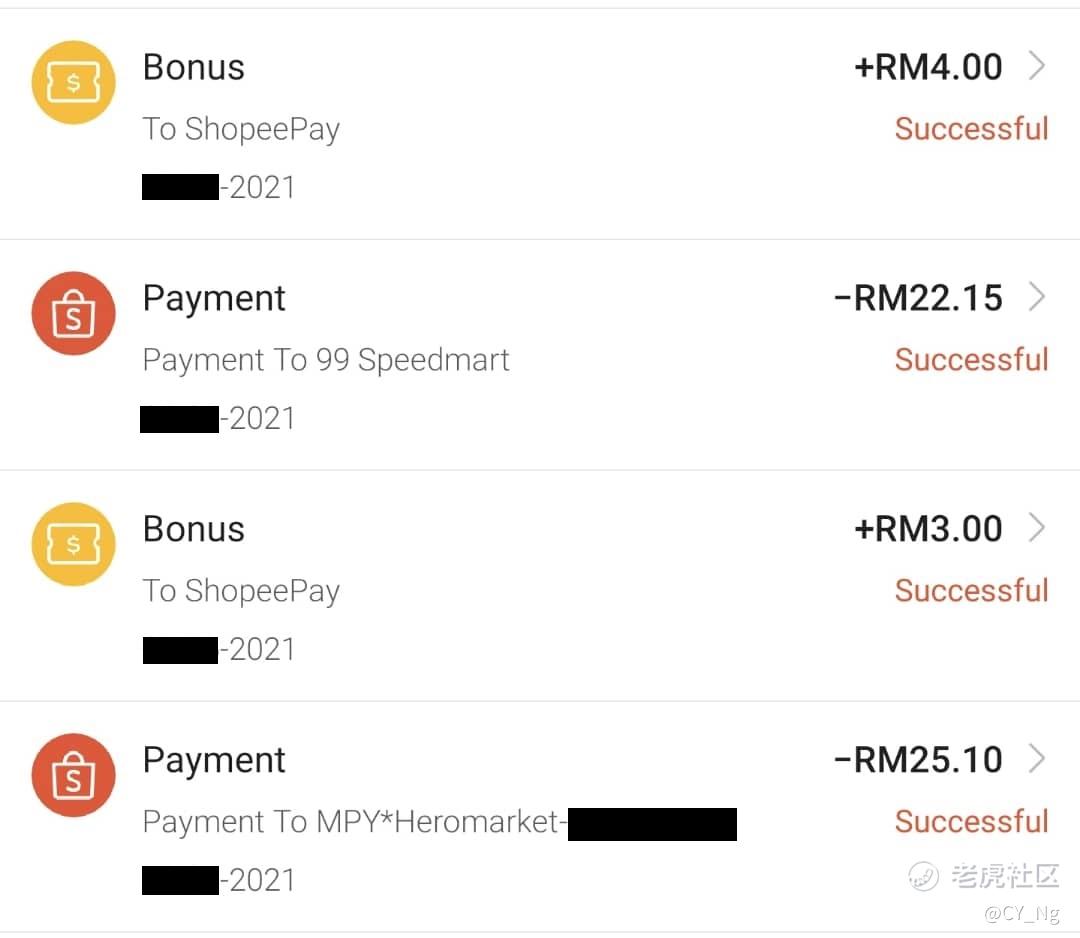1080x938 pixels.
Task: Click the orange Shopee bag icon for Heromarket payment
Action: click(x=73, y=775)
